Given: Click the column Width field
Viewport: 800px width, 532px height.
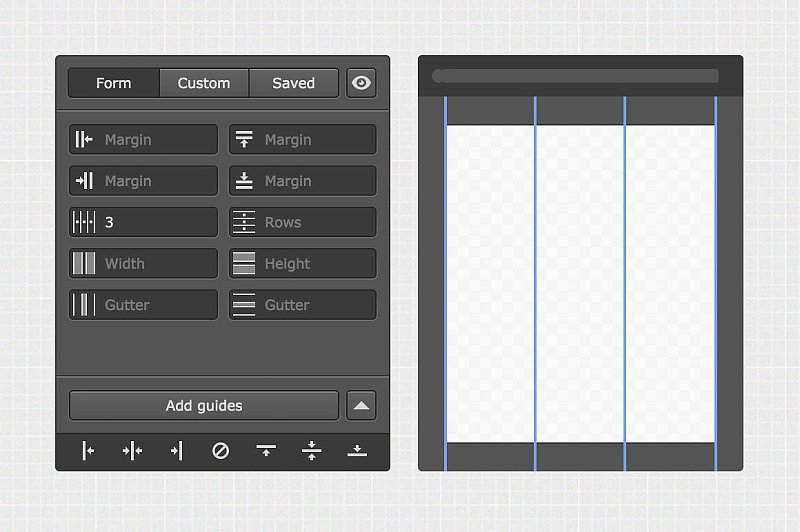Looking at the screenshot, I should 157,264.
